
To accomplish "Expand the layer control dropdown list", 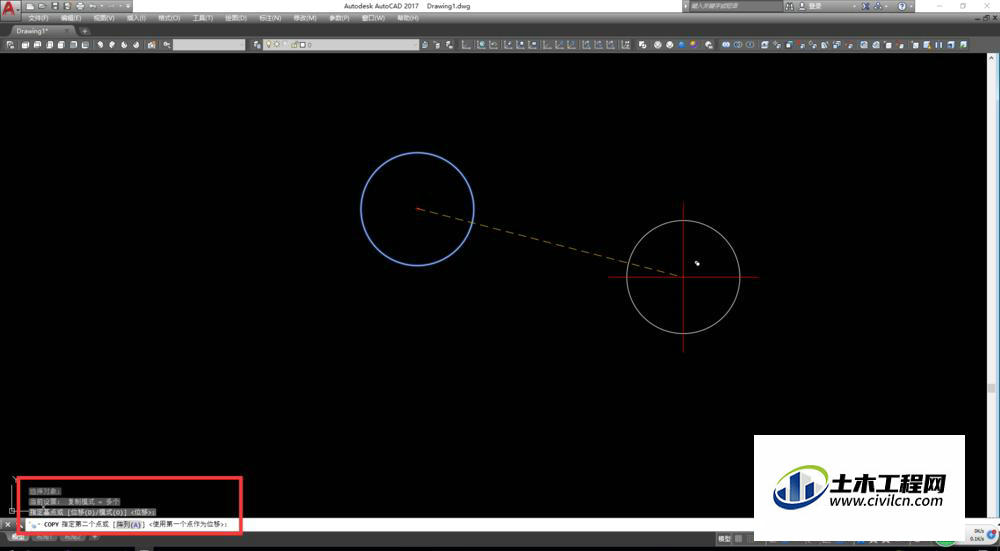I will click(415, 45).
